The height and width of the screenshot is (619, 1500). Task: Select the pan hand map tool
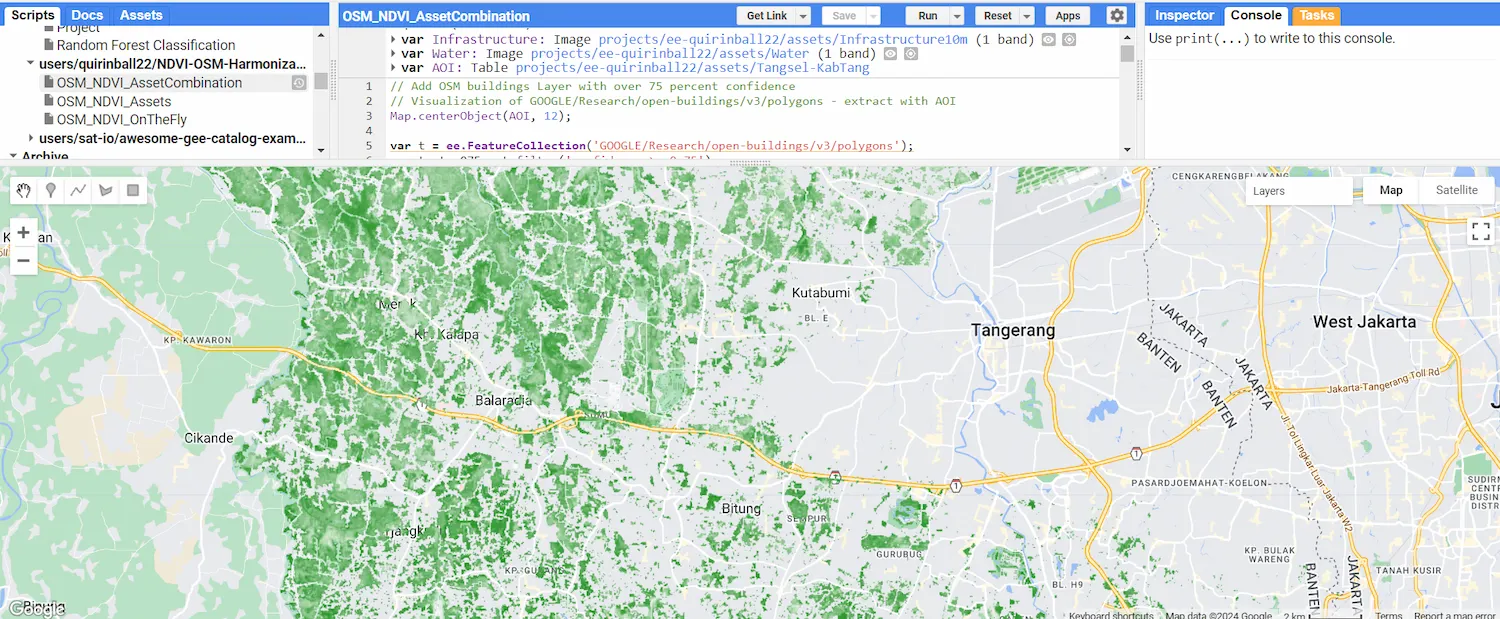(24, 190)
